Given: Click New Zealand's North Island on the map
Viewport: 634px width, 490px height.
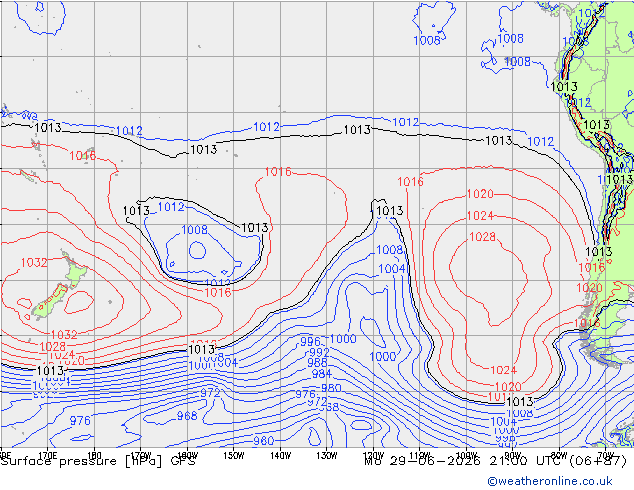Looking at the screenshot, I should (x=75, y=272).
